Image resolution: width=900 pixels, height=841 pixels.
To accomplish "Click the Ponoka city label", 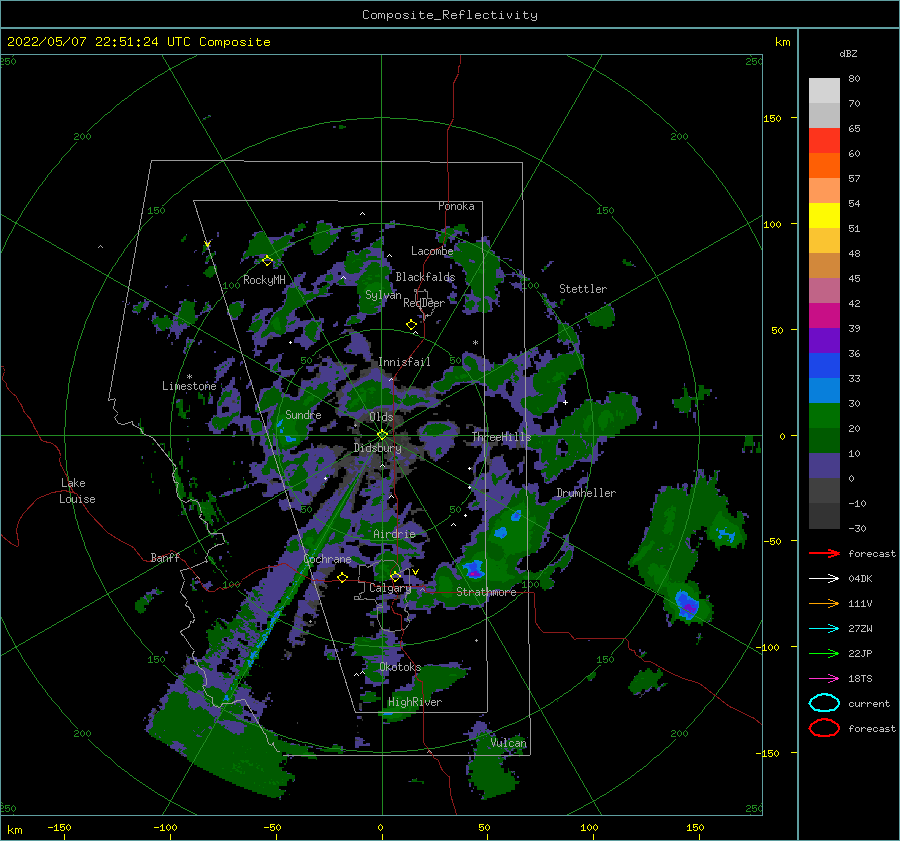I will (456, 206).
